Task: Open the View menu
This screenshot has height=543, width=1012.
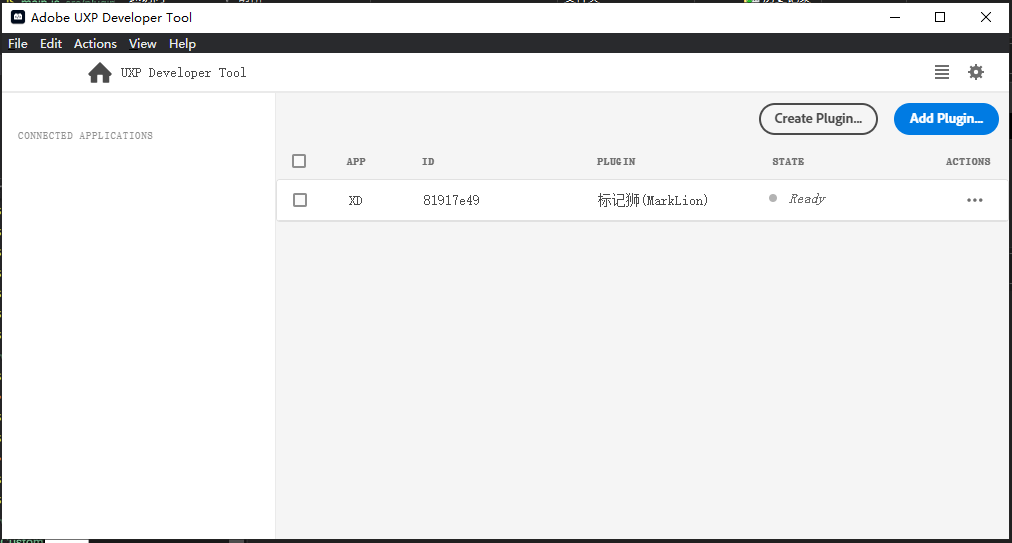Action: pyautogui.click(x=143, y=43)
